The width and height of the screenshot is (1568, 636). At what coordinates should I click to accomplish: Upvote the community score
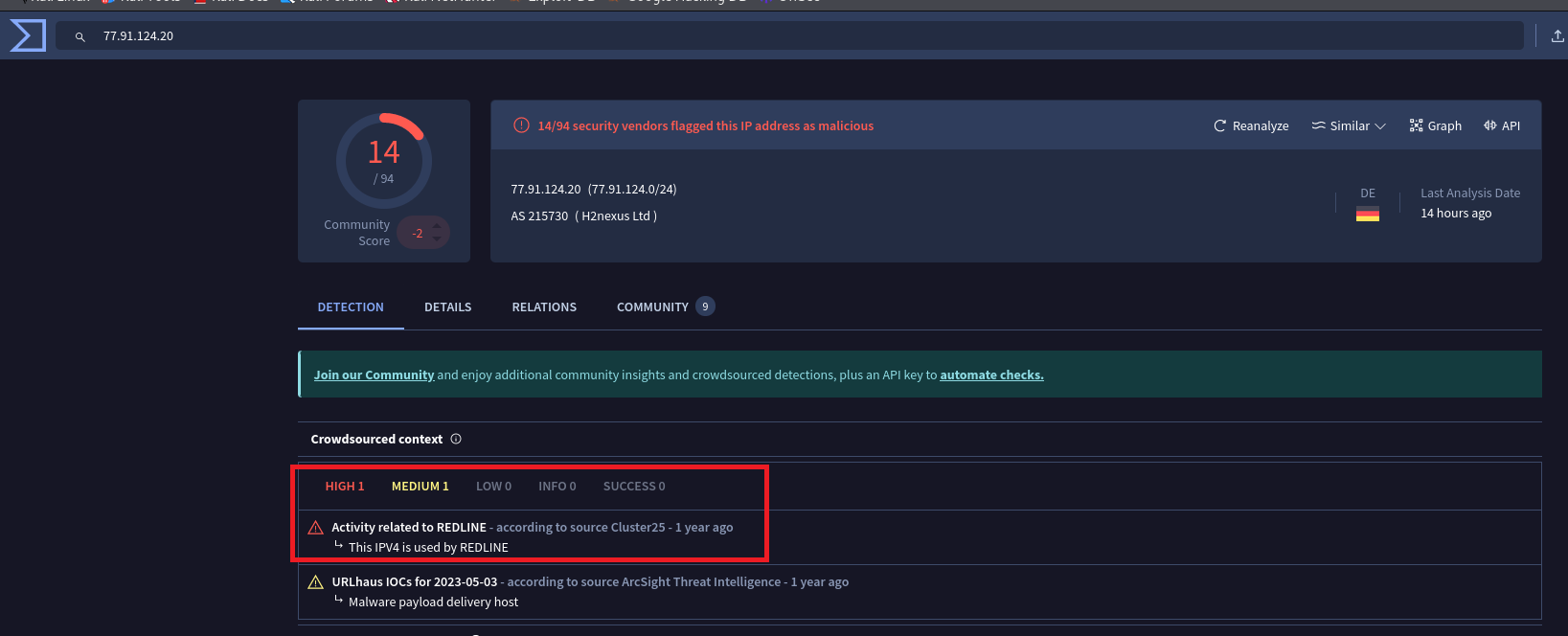coord(438,227)
